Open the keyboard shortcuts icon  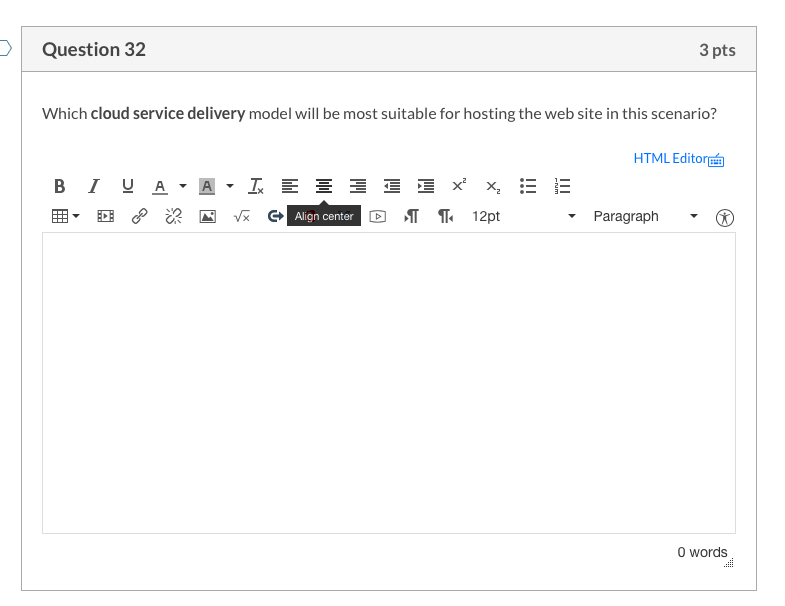[x=716, y=160]
